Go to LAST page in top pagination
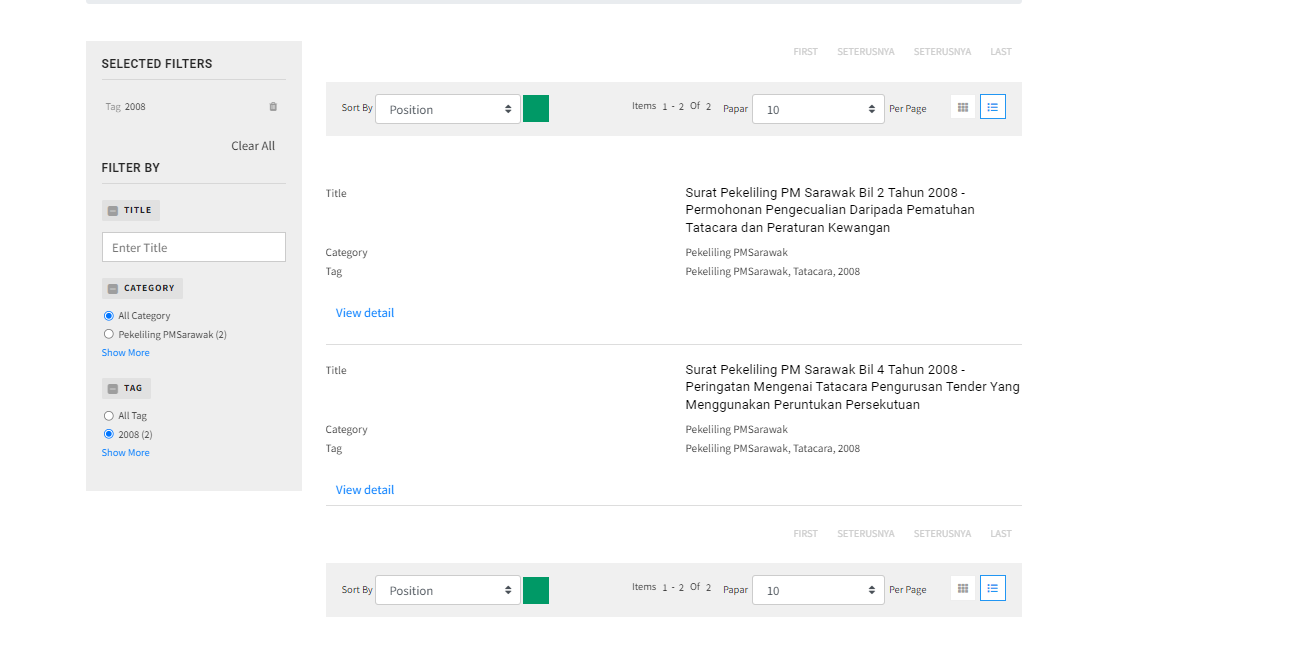This screenshot has width=1291, height=646. [x=1000, y=52]
